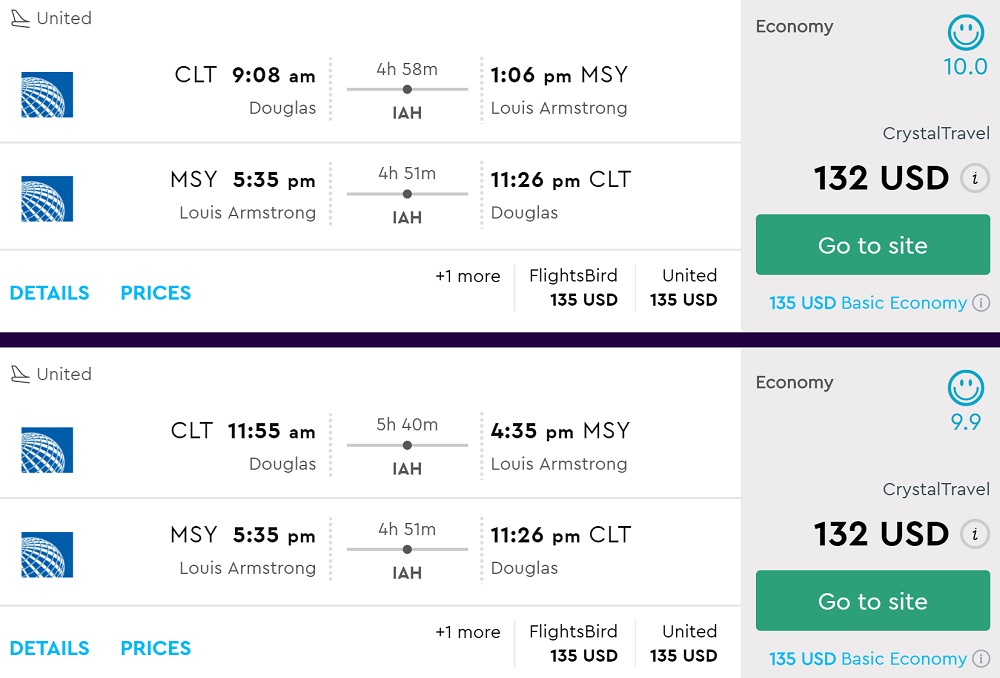Click info icon beside first 132 USD price
The width and height of the screenshot is (1000, 678).
pos(974,179)
